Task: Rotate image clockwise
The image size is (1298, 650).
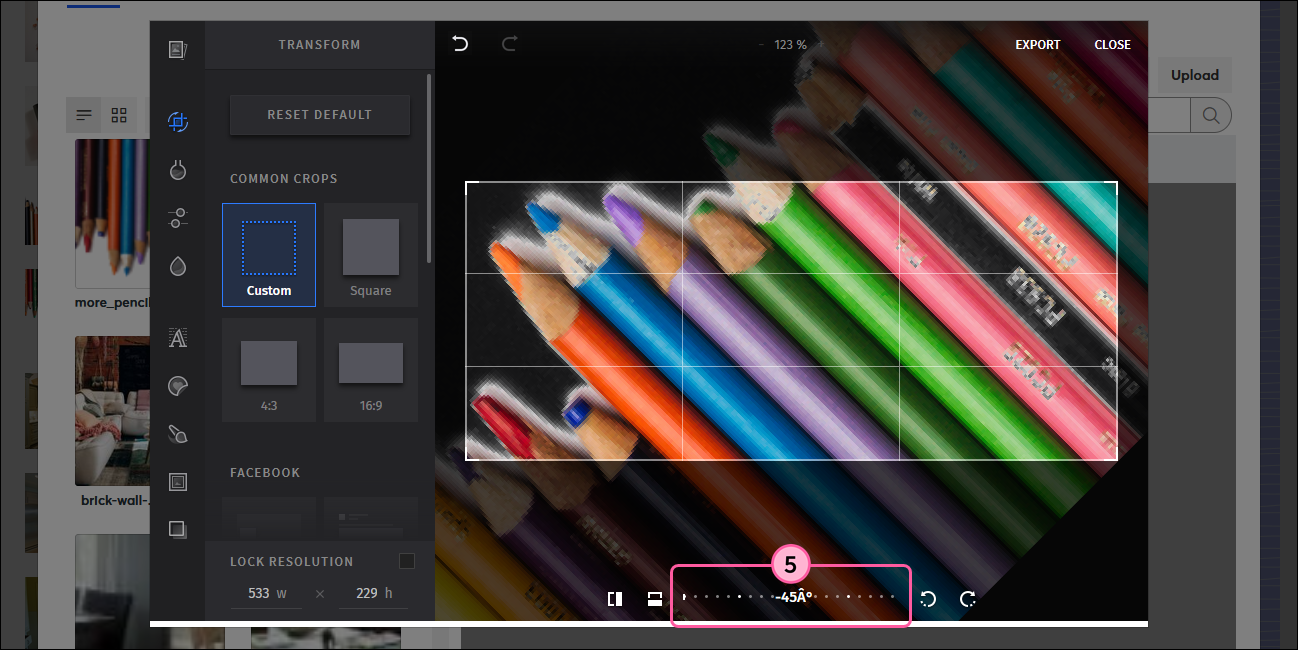Action: (968, 599)
